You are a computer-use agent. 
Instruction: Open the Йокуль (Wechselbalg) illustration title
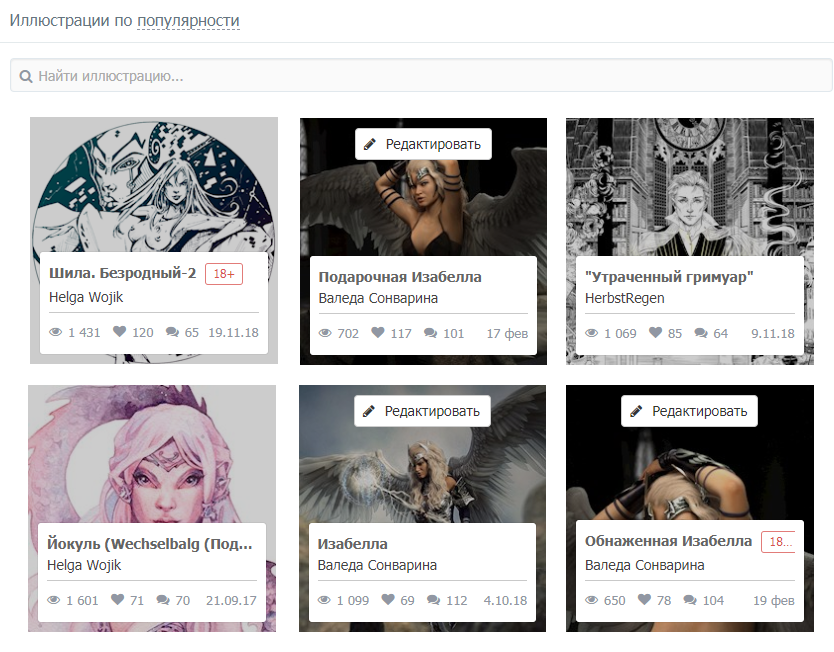(x=150, y=544)
